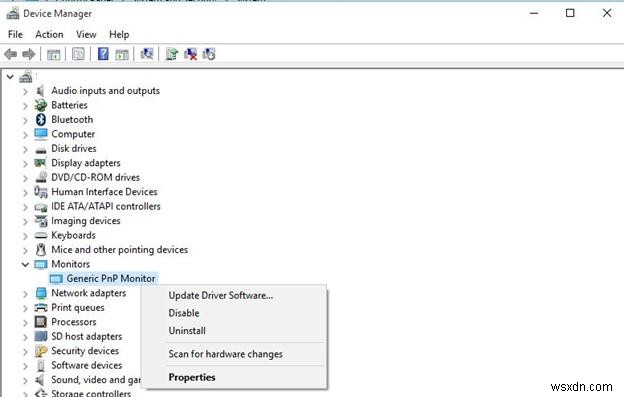Minimize the Device Manager window
This screenshot has width=624, height=397.
coord(534,13)
